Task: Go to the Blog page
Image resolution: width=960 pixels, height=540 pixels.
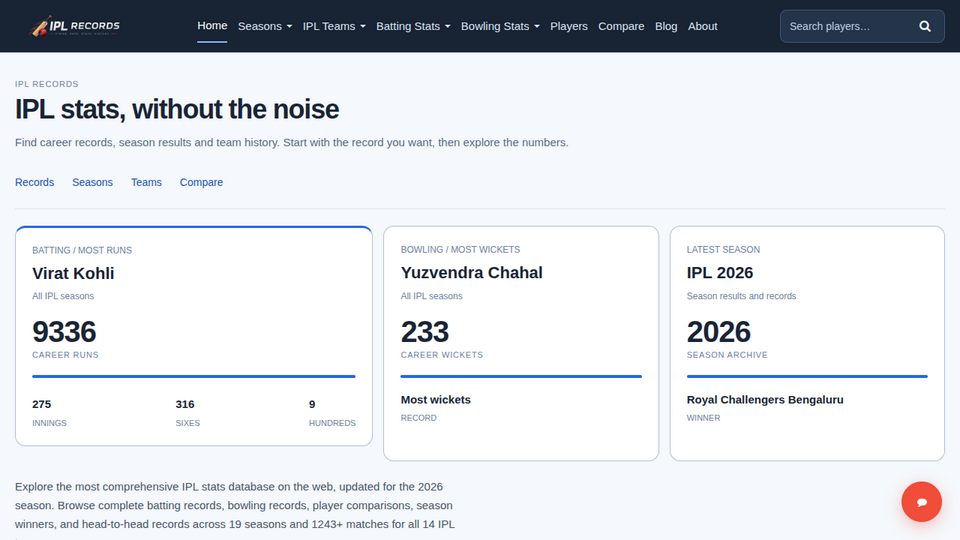Action: point(666,26)
